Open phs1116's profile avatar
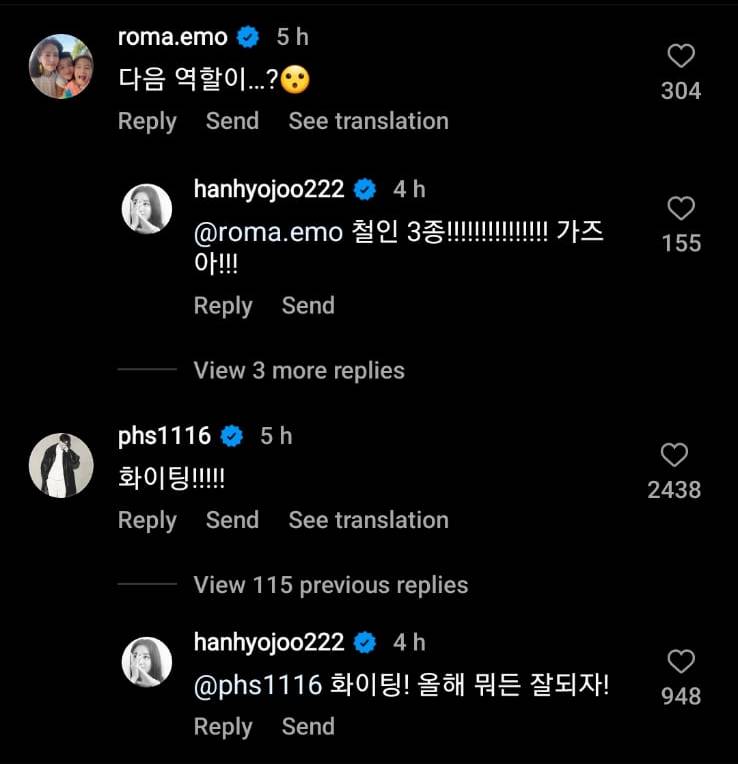 tap(61, 465)
